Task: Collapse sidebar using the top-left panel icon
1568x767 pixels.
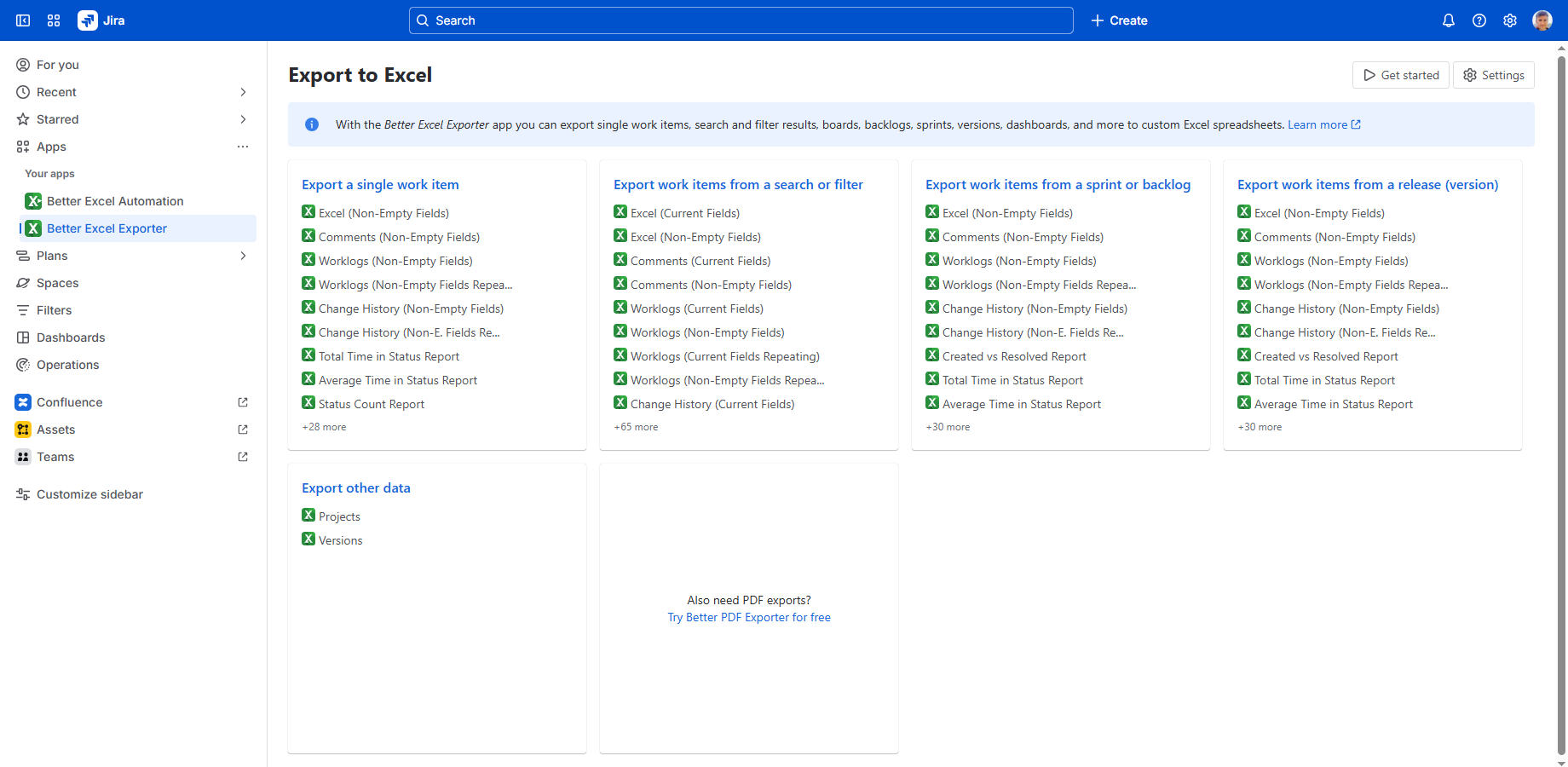Action: pos(23,20)
